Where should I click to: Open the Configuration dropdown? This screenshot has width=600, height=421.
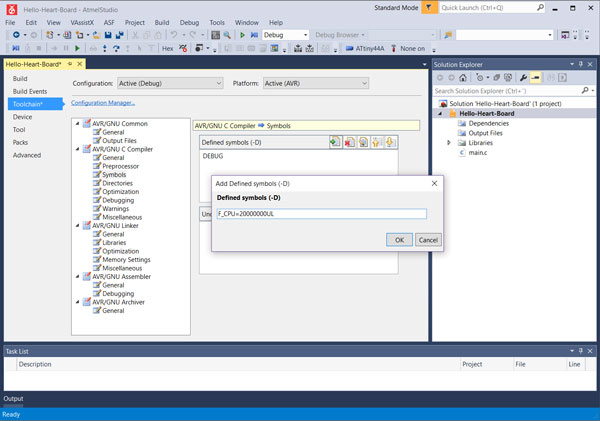170,83
